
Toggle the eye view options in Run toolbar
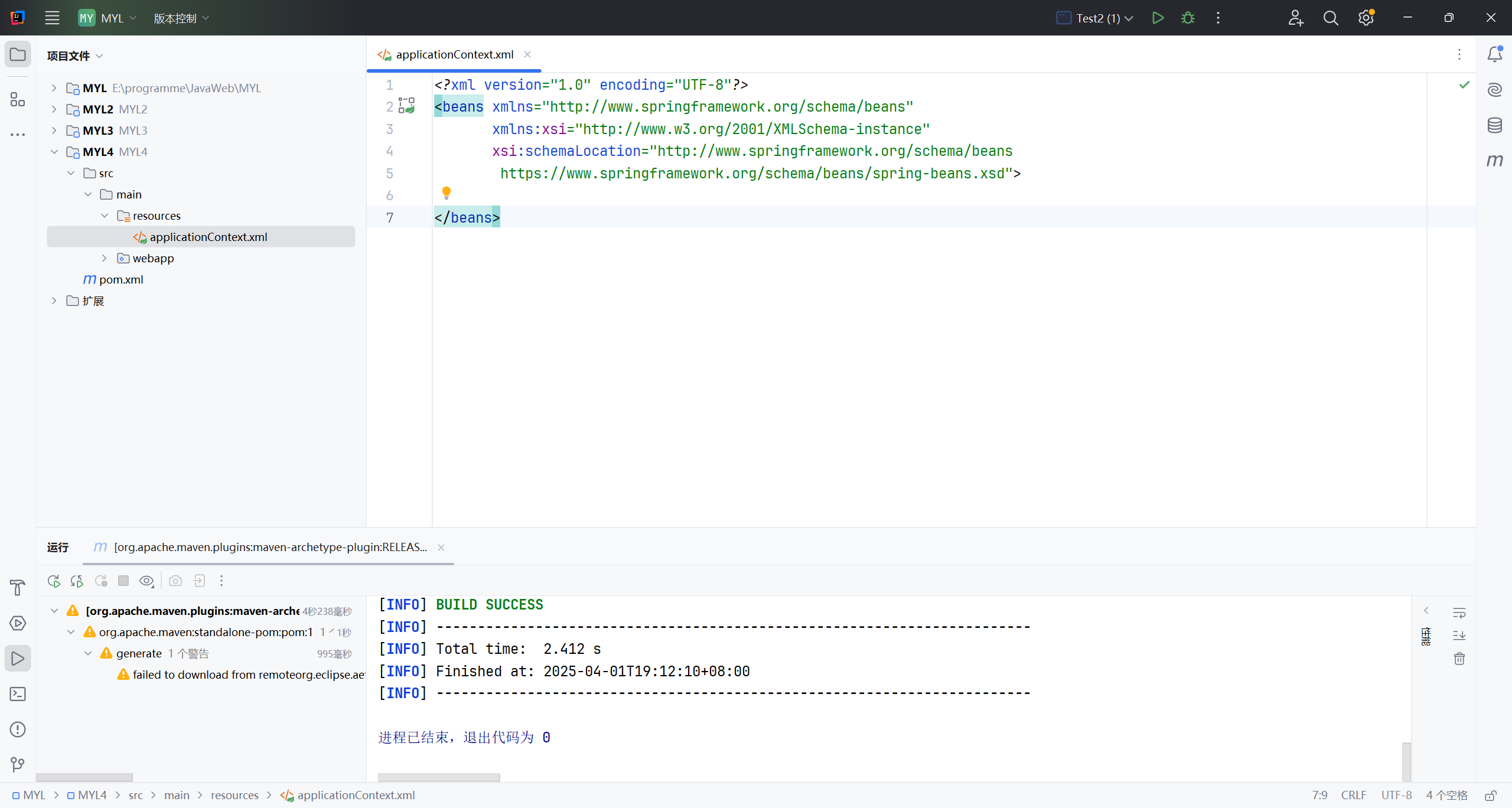click(x=146, y=581)
